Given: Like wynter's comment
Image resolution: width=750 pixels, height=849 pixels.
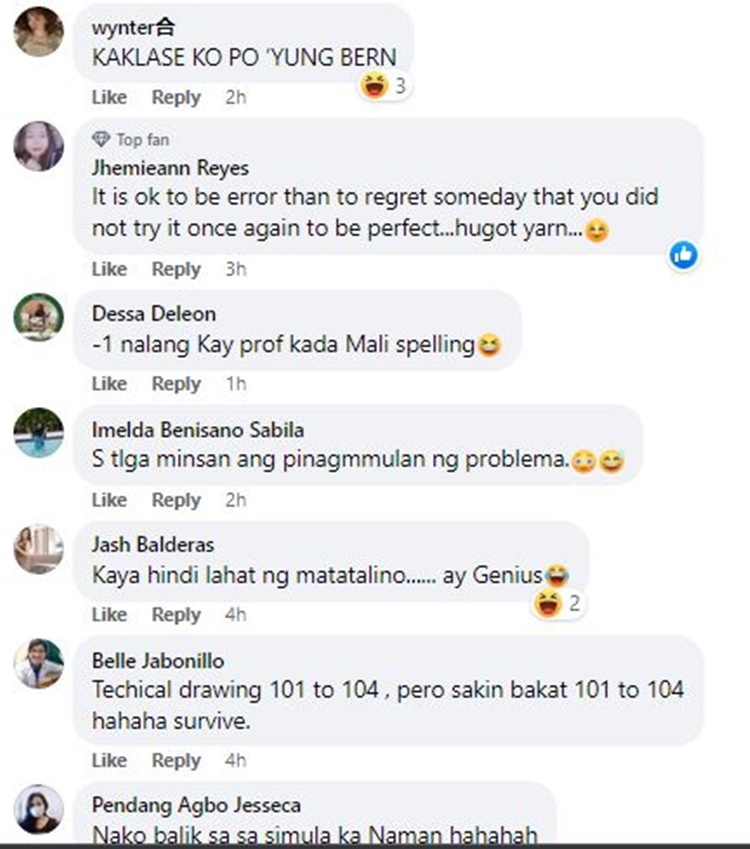Looking at the screenshot, I should pos(109,97).
